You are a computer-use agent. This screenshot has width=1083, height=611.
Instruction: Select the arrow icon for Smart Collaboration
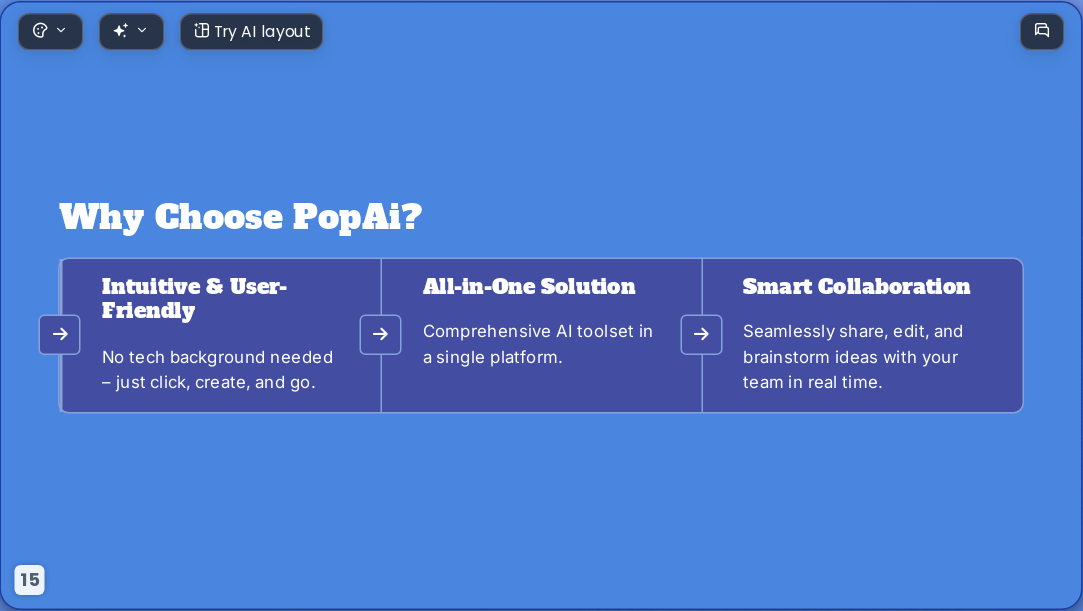701,334
